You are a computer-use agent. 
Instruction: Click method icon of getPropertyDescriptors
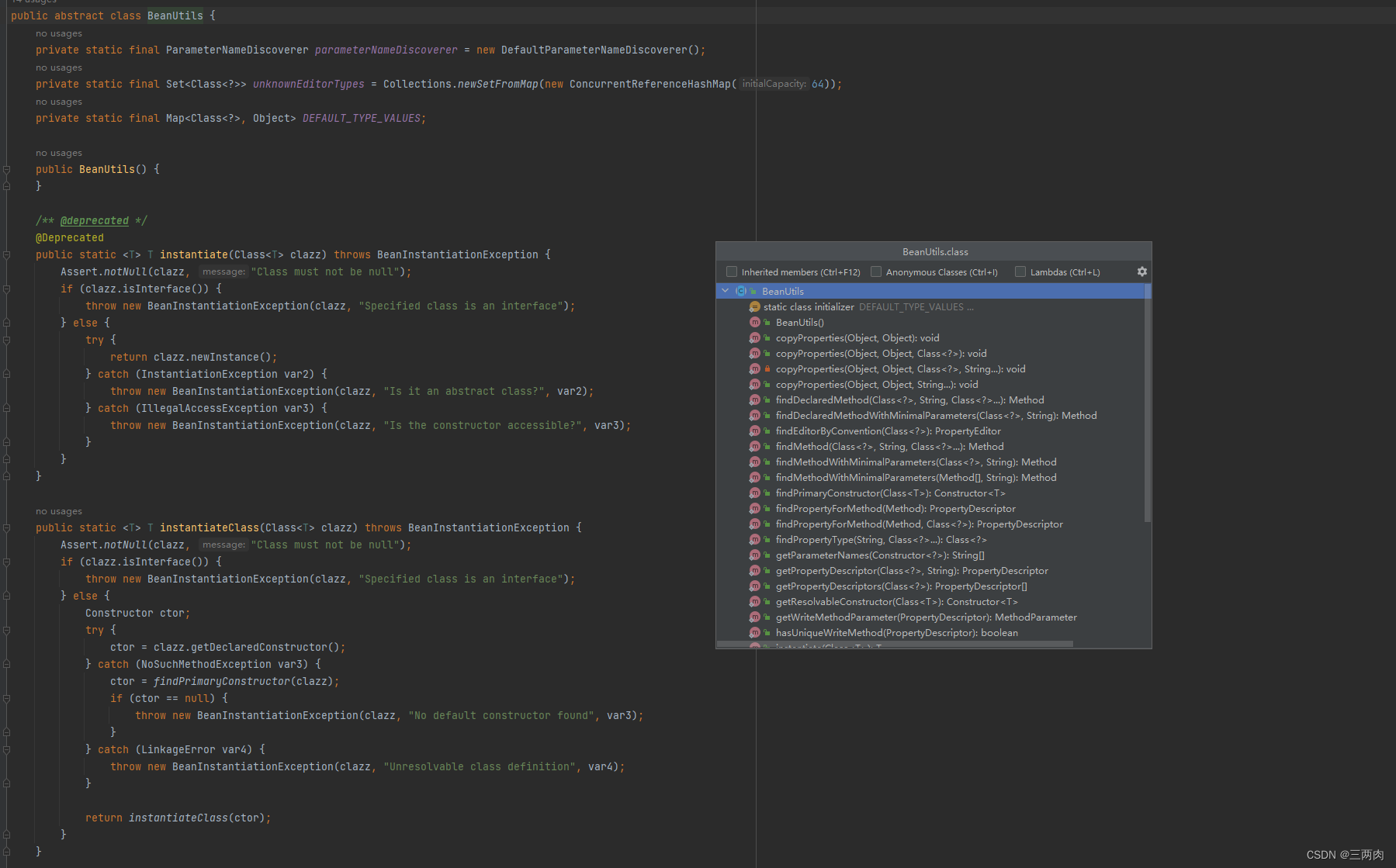pos(754,586)
